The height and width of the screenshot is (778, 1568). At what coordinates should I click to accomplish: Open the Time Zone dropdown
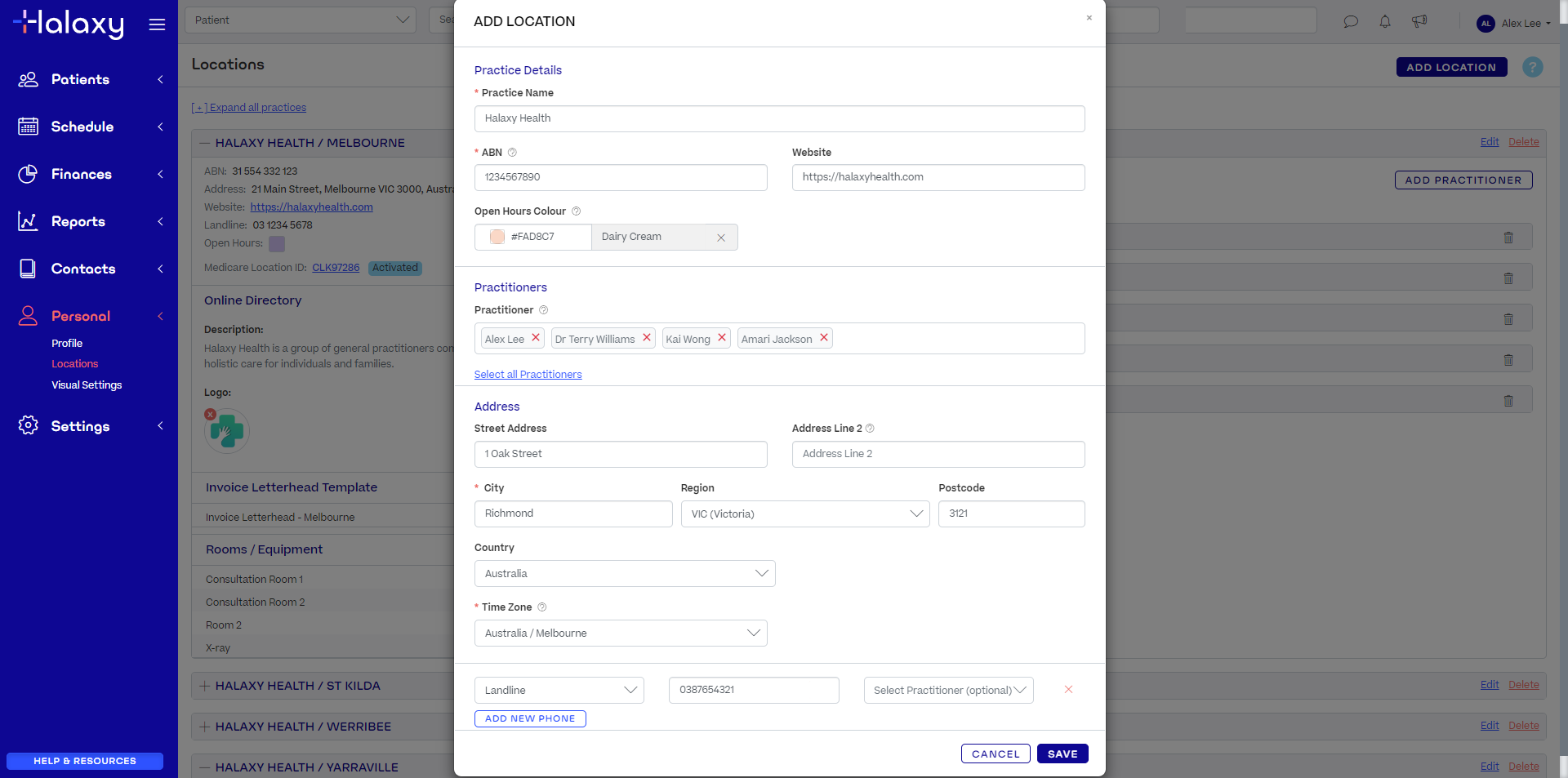pos(621,633)
